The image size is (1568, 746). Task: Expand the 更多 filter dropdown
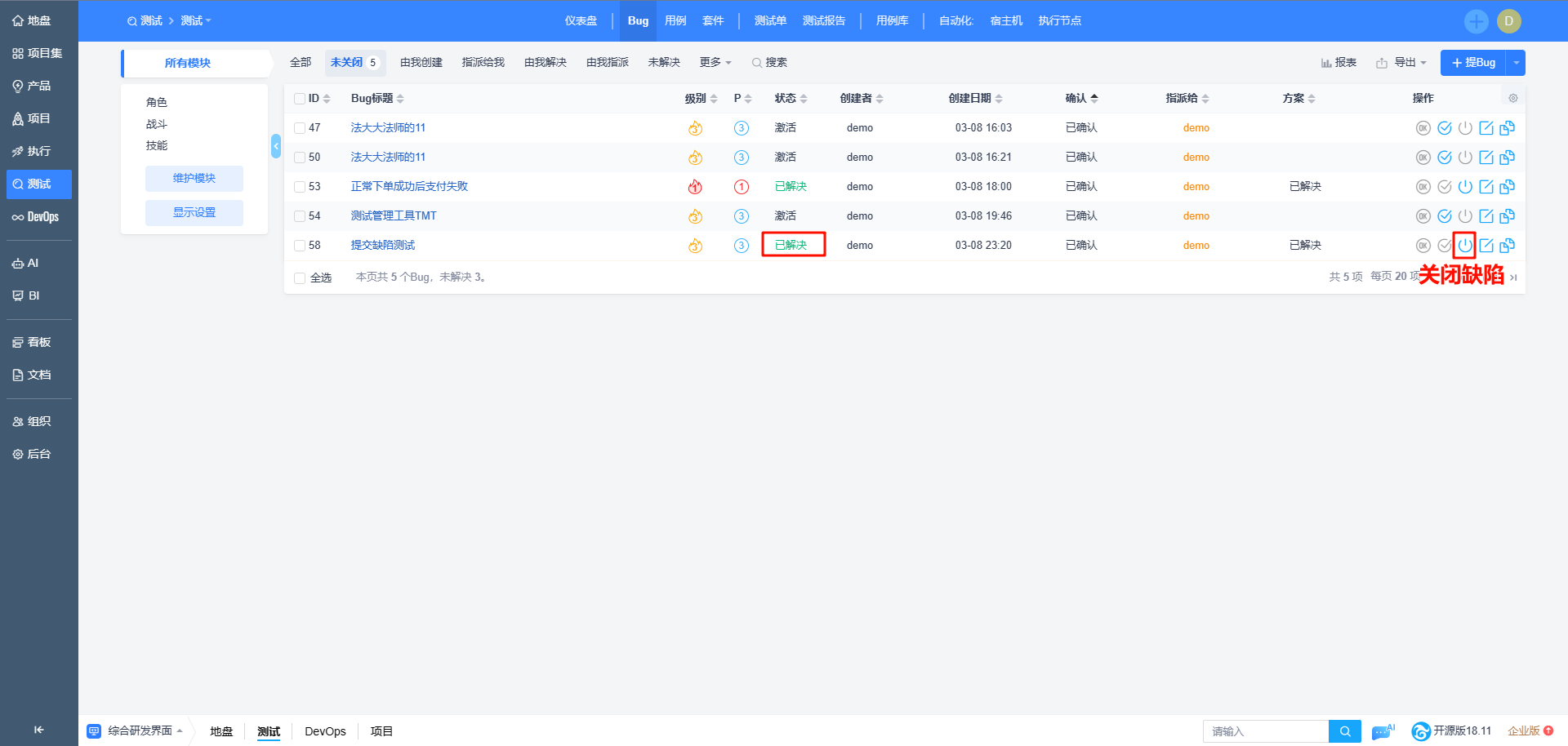(715, 63)
